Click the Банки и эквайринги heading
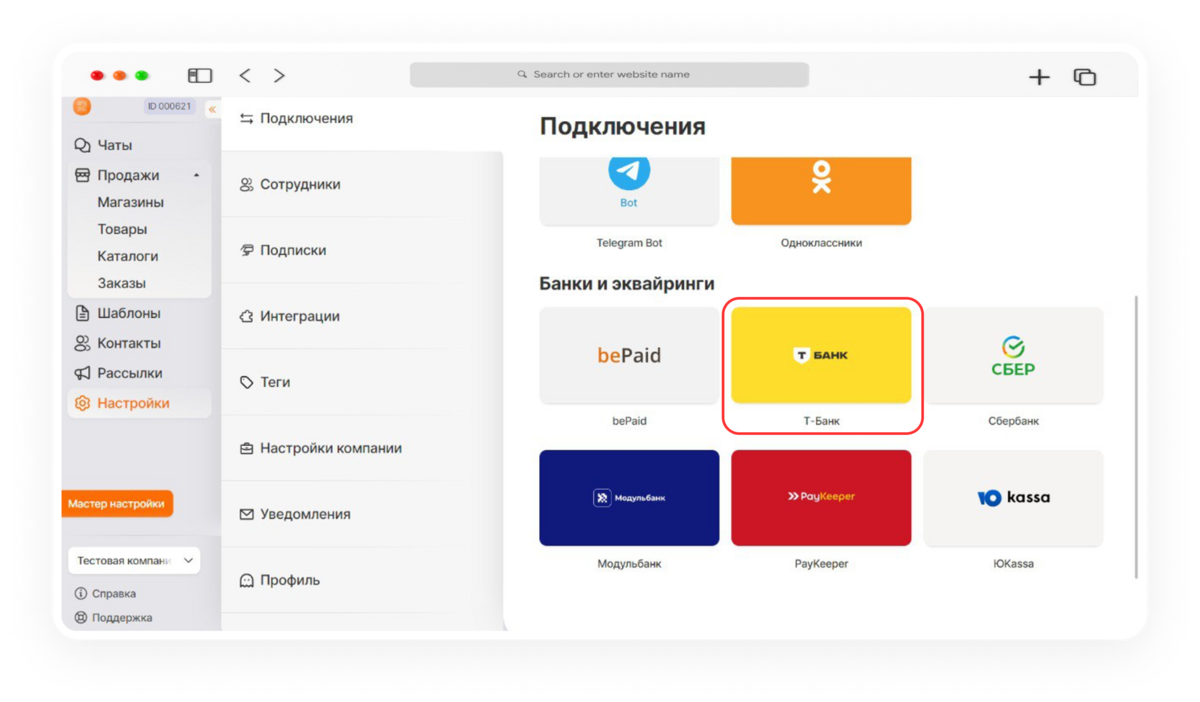 pos(627,284)
